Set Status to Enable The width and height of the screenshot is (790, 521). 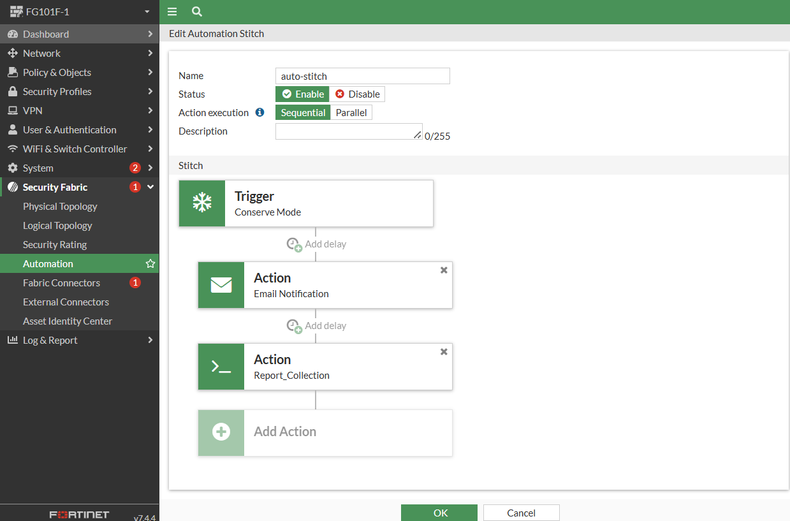tap(302, 94)
